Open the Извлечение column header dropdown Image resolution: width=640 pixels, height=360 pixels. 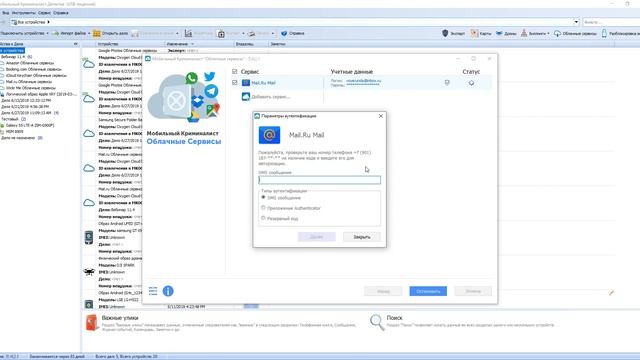coord(192,44)
